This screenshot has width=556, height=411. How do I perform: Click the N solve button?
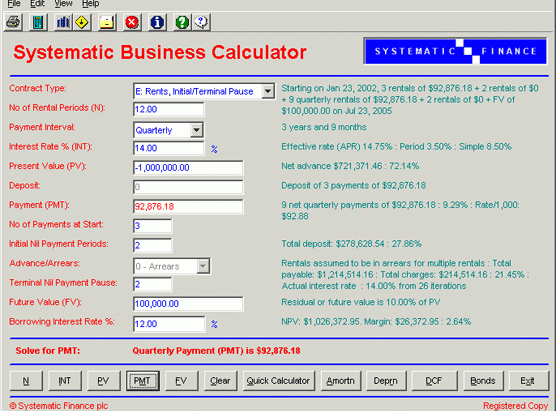tap(26, 381)
